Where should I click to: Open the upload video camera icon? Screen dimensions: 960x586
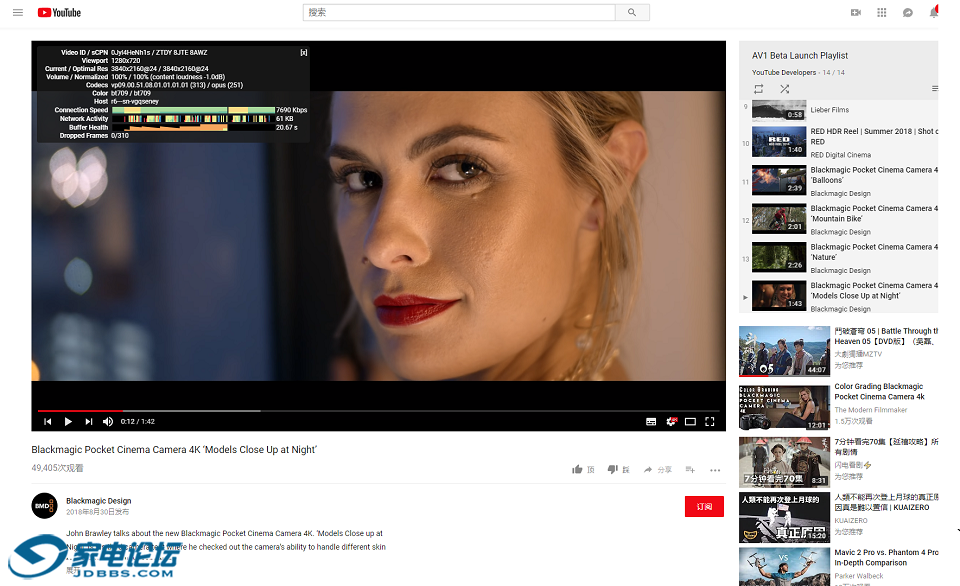pos(855,12)
